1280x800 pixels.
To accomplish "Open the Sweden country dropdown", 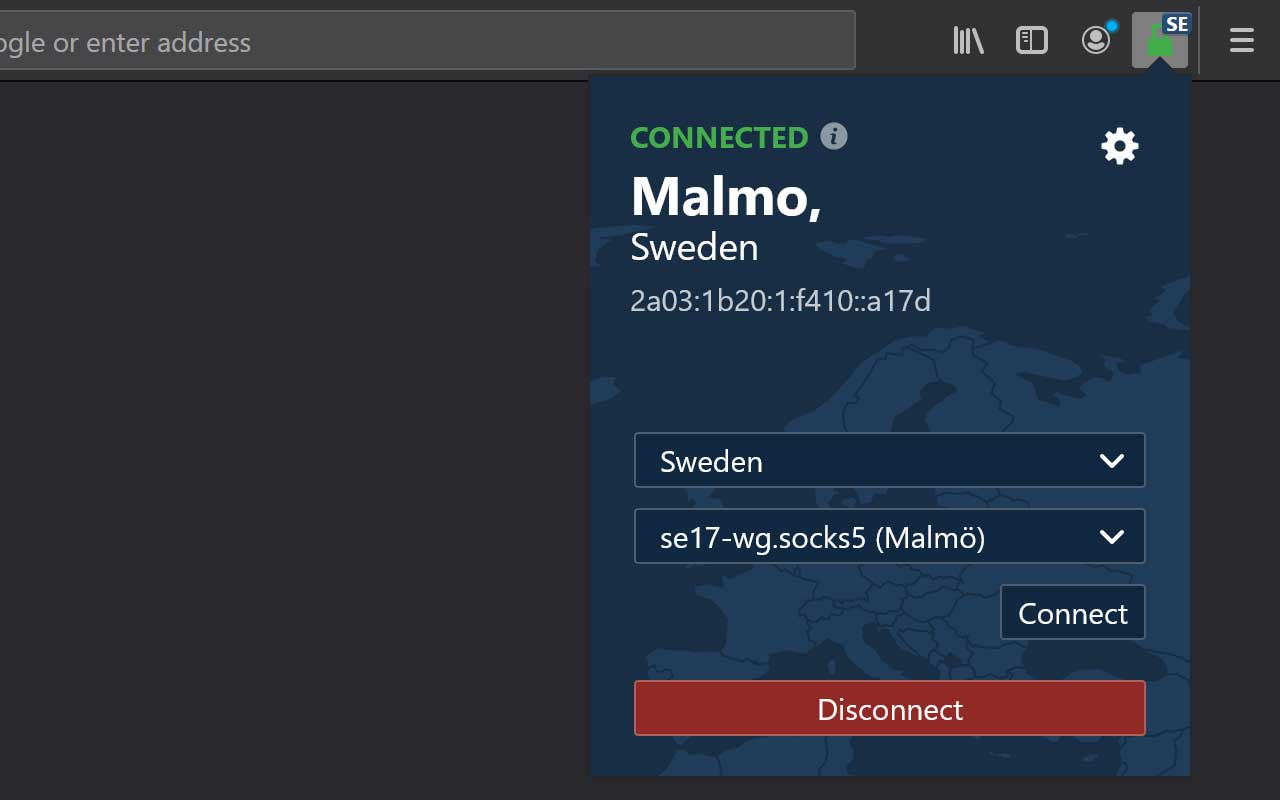I will tap(890, 460).
